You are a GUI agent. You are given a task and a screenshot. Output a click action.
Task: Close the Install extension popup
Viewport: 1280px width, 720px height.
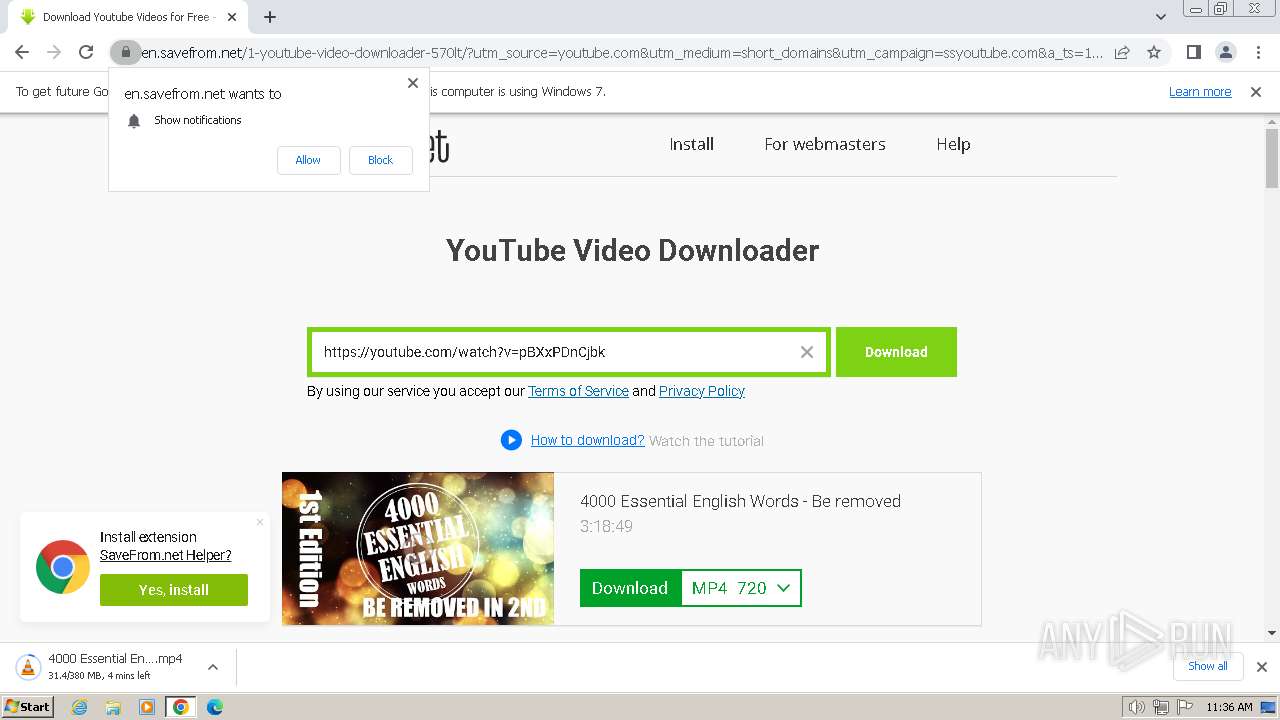point(260,522)
